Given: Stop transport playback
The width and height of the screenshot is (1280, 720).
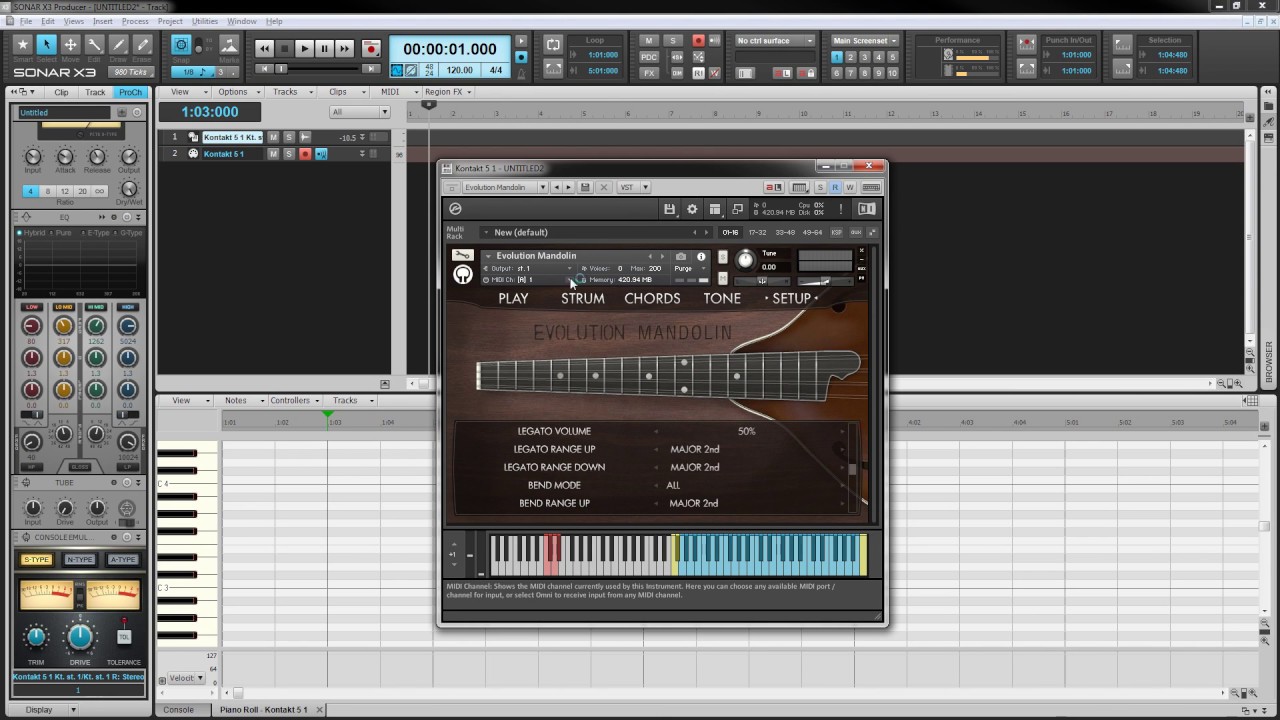Looking at the screenshot, I should (x=284, y=48).
